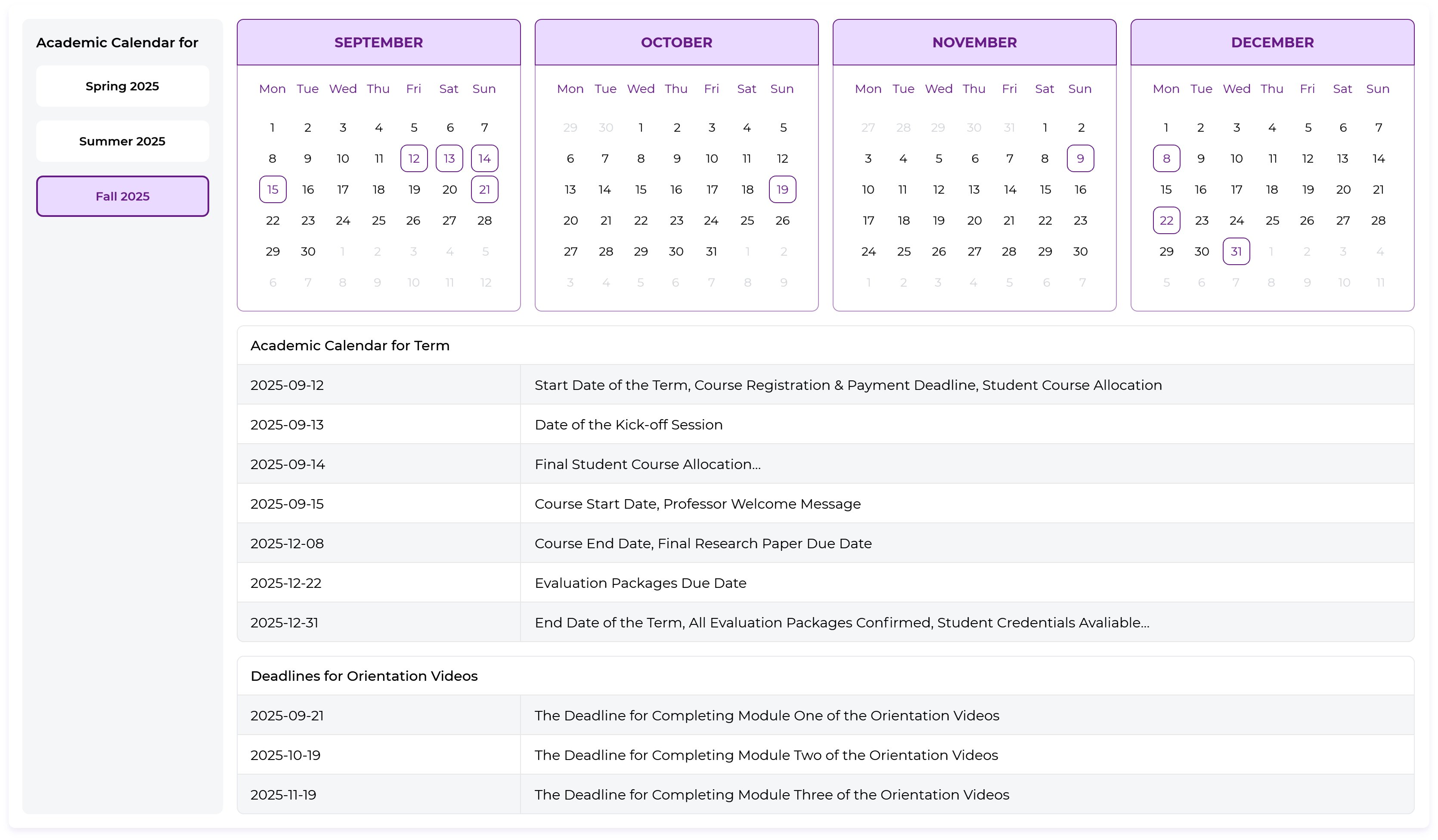Screen dimensions: 1438x840
Task: Select the Kick-off Session table row
Action: pyautogui.click(x=825, y=424)
